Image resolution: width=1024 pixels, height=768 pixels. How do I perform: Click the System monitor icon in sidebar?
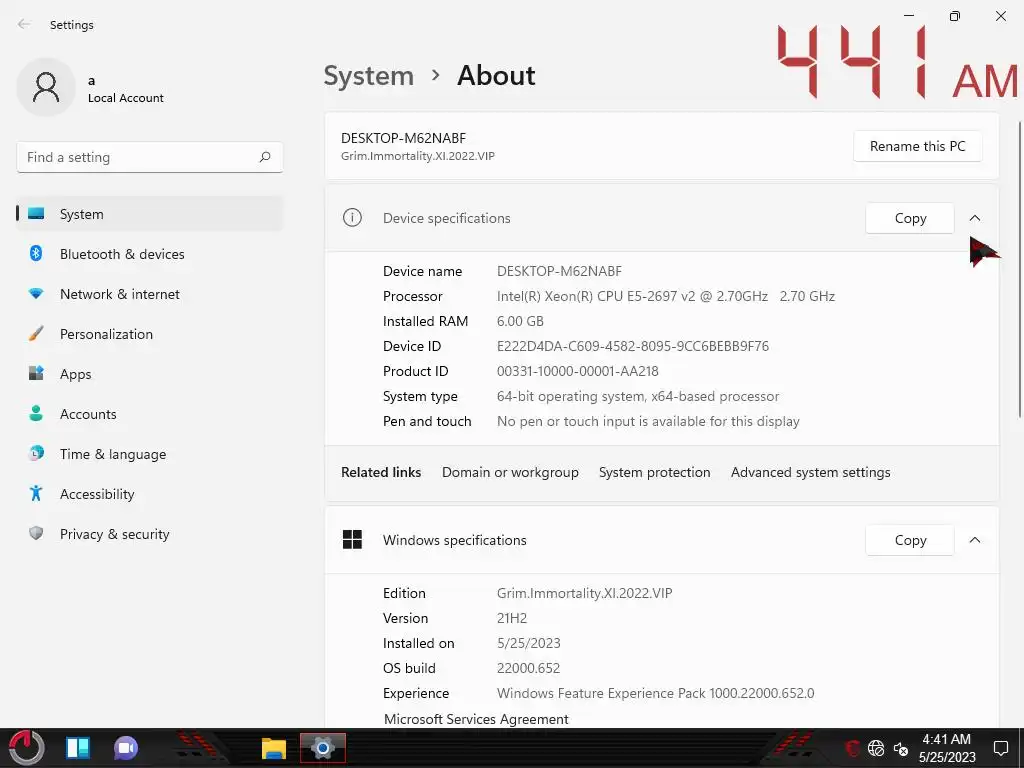click(36, 214)
